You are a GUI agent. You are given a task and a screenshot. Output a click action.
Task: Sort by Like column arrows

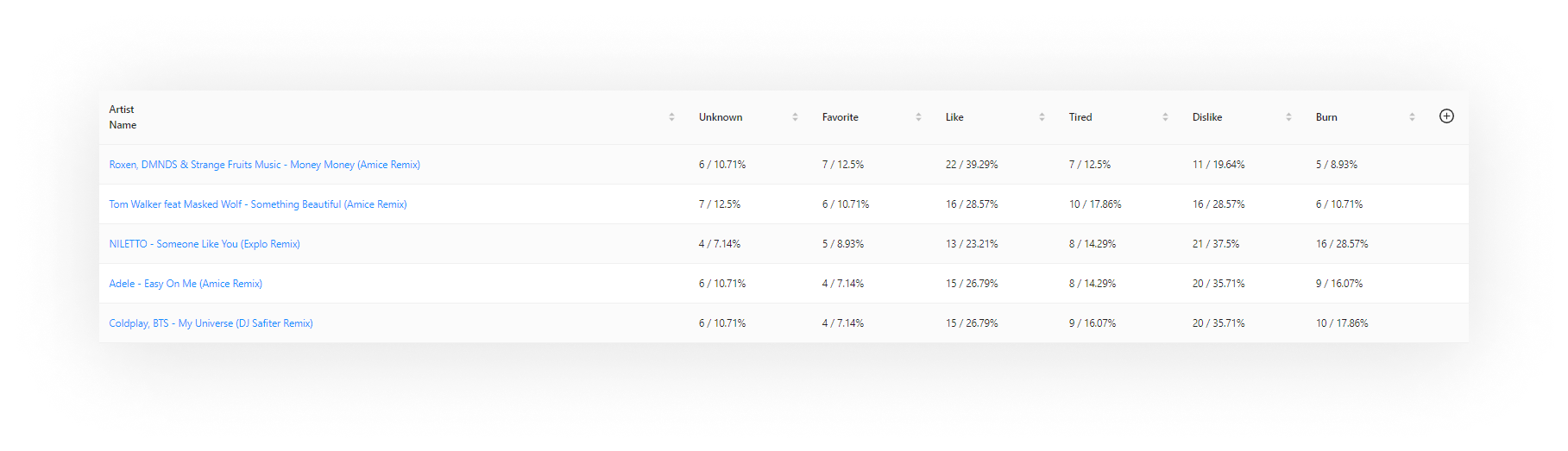click(x=1042, y=117)
